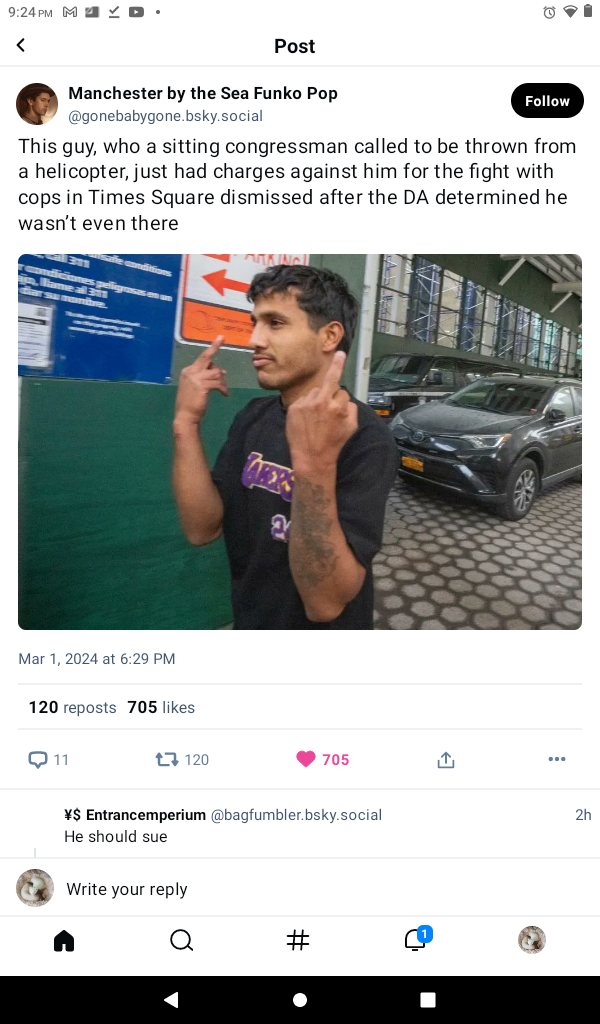The image size is (600, 1024).
Task: Open my profile avatar tab
Action: tap(532, 940)
